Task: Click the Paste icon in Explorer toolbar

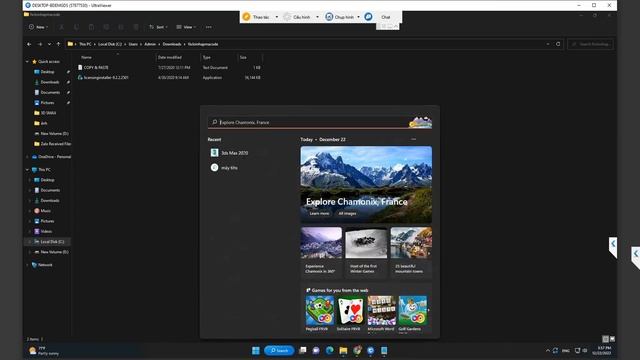Action: point(91,27)
